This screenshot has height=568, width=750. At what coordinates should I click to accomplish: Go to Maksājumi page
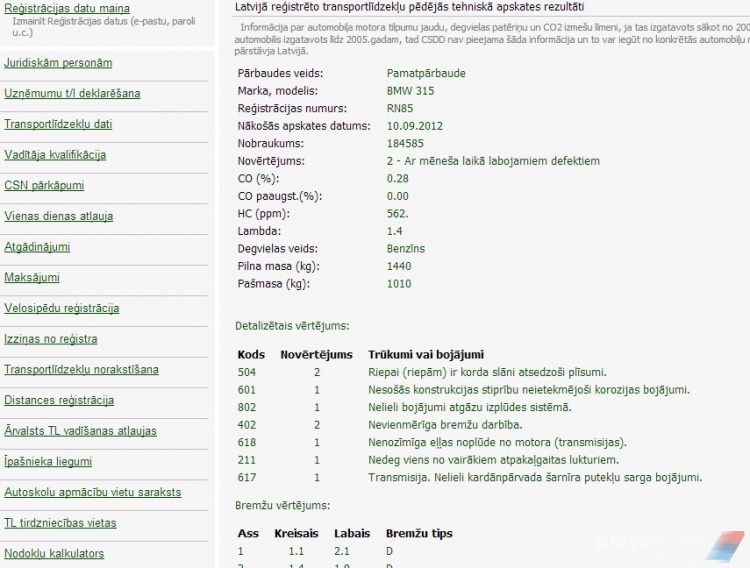pyautogui.click(x=32, y=278)
